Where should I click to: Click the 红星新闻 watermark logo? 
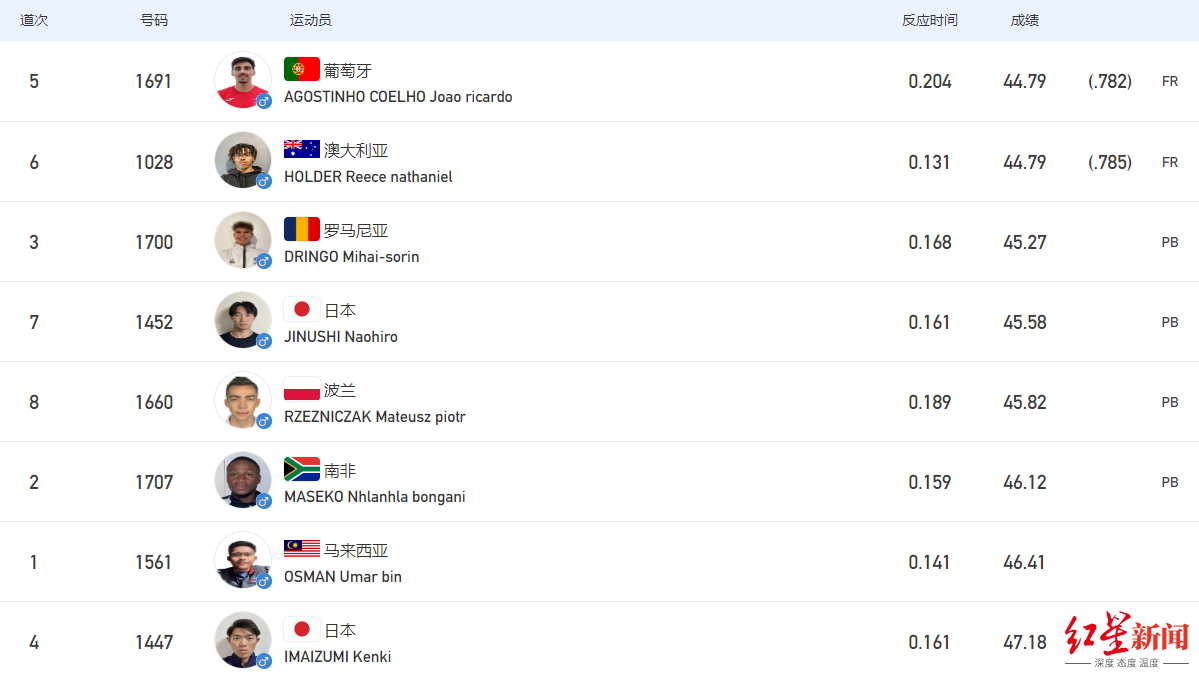[1126, 639]
